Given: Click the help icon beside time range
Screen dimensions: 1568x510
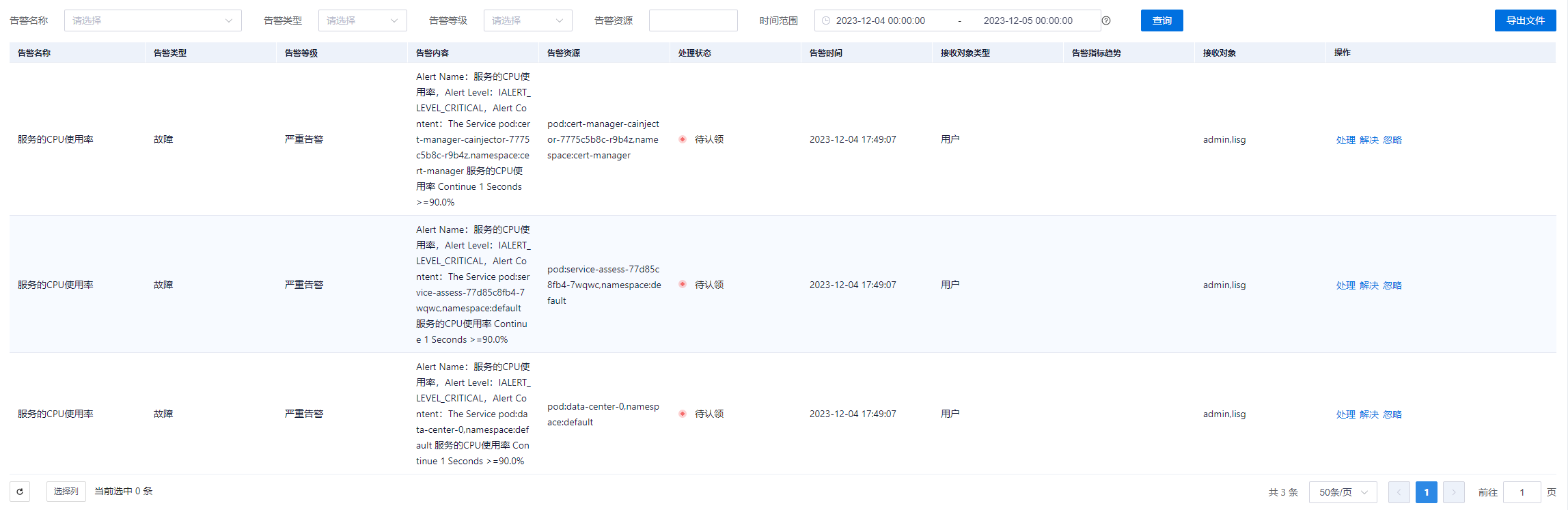Looking at the screenshot, I should click(x=1106, y=20).
